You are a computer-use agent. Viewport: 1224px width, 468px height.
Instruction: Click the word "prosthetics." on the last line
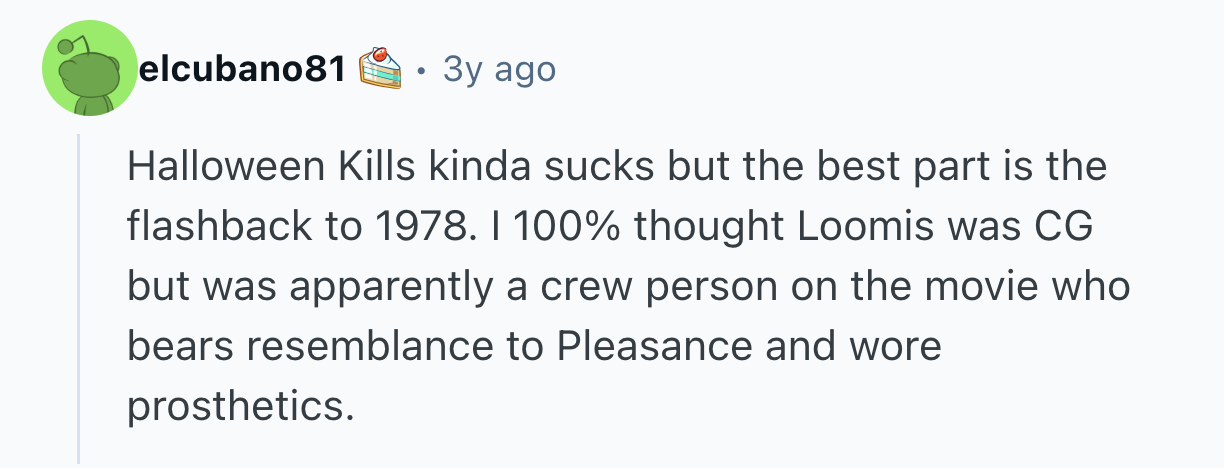(x=241, y=407)
